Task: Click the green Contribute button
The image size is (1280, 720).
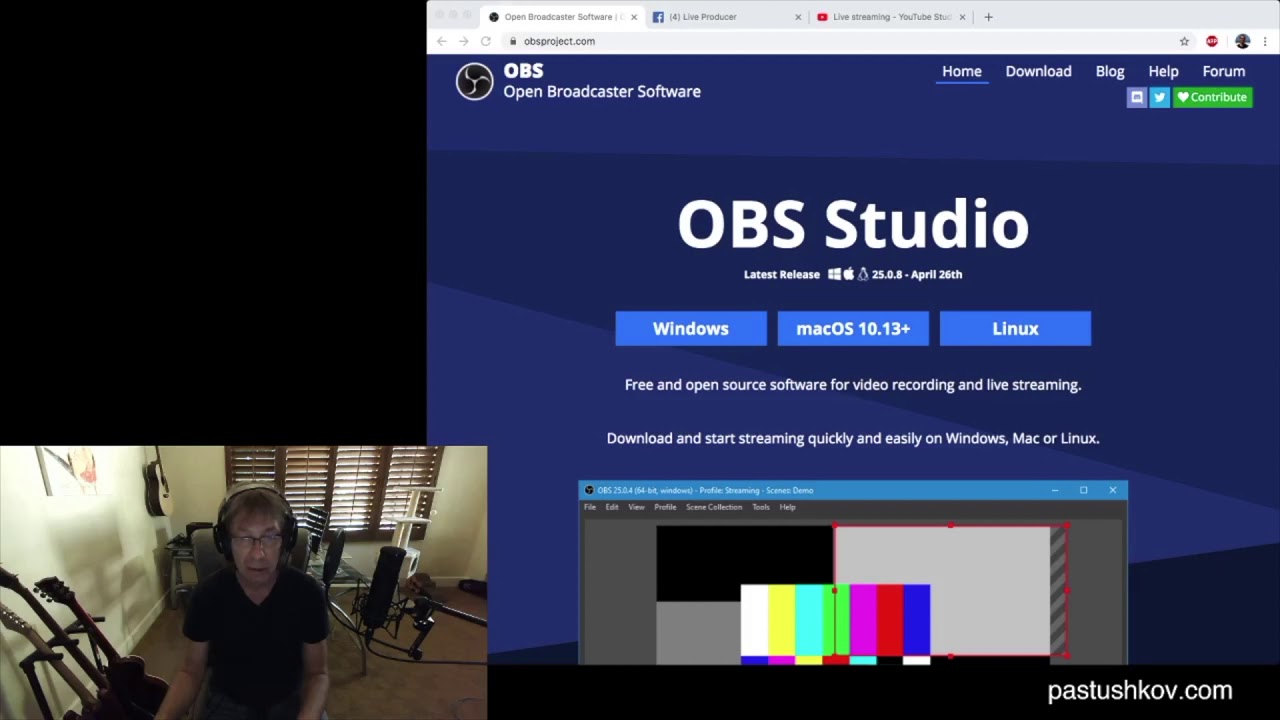Action: (x=1212, y=97)
